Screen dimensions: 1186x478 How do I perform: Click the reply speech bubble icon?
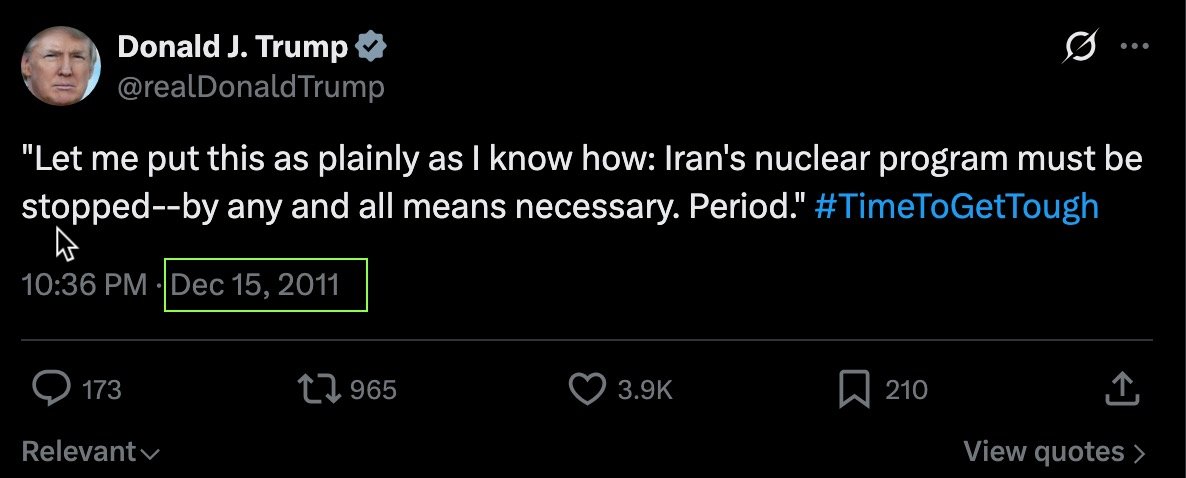click(49, 388)
